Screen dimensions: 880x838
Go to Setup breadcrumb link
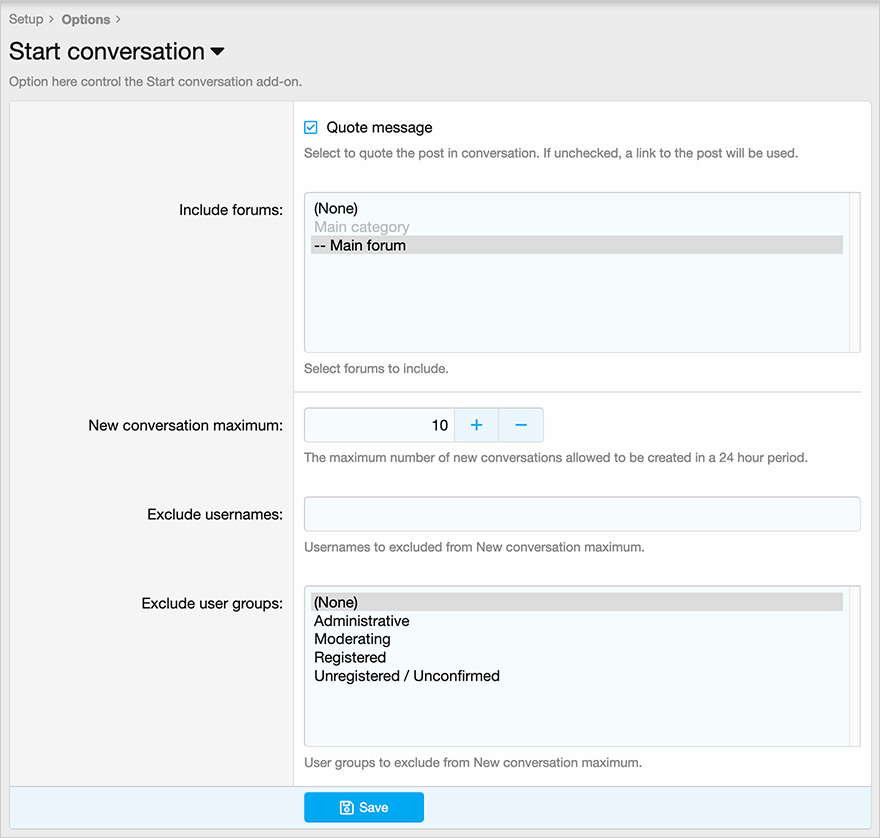coord(26,19)
